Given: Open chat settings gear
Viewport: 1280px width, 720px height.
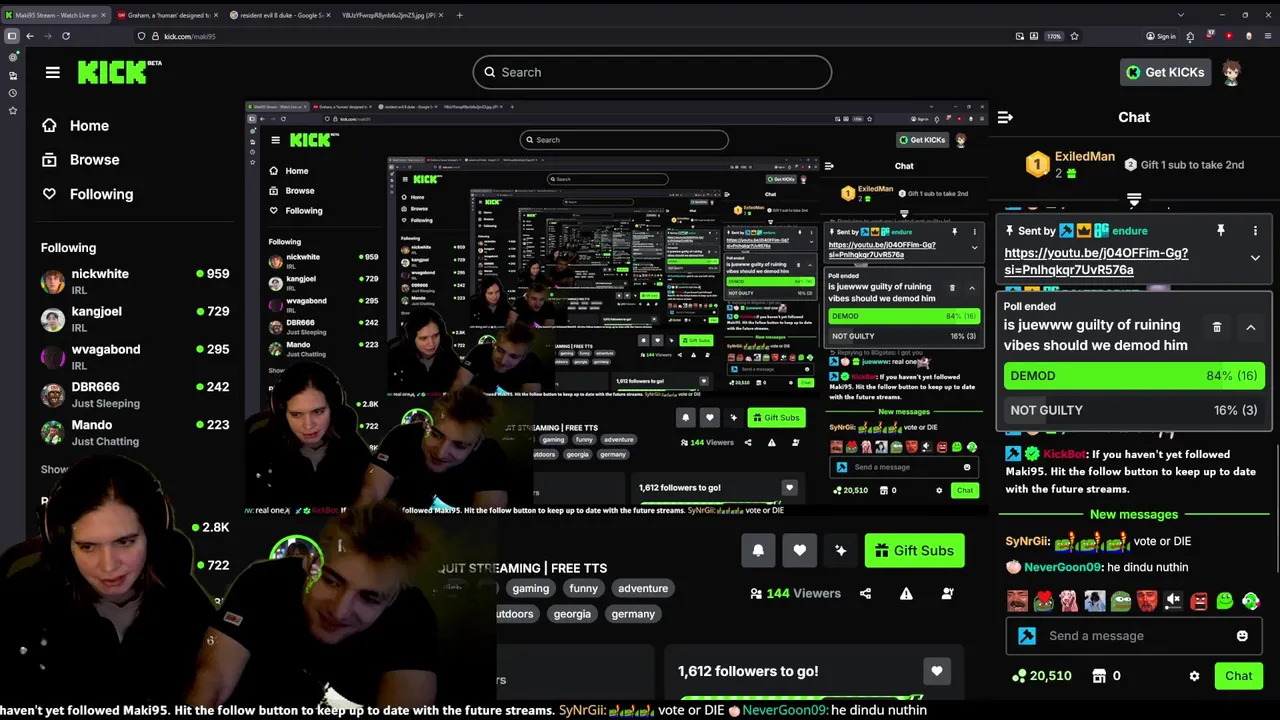Looking at the screenshot, I should click(1194, 676).
